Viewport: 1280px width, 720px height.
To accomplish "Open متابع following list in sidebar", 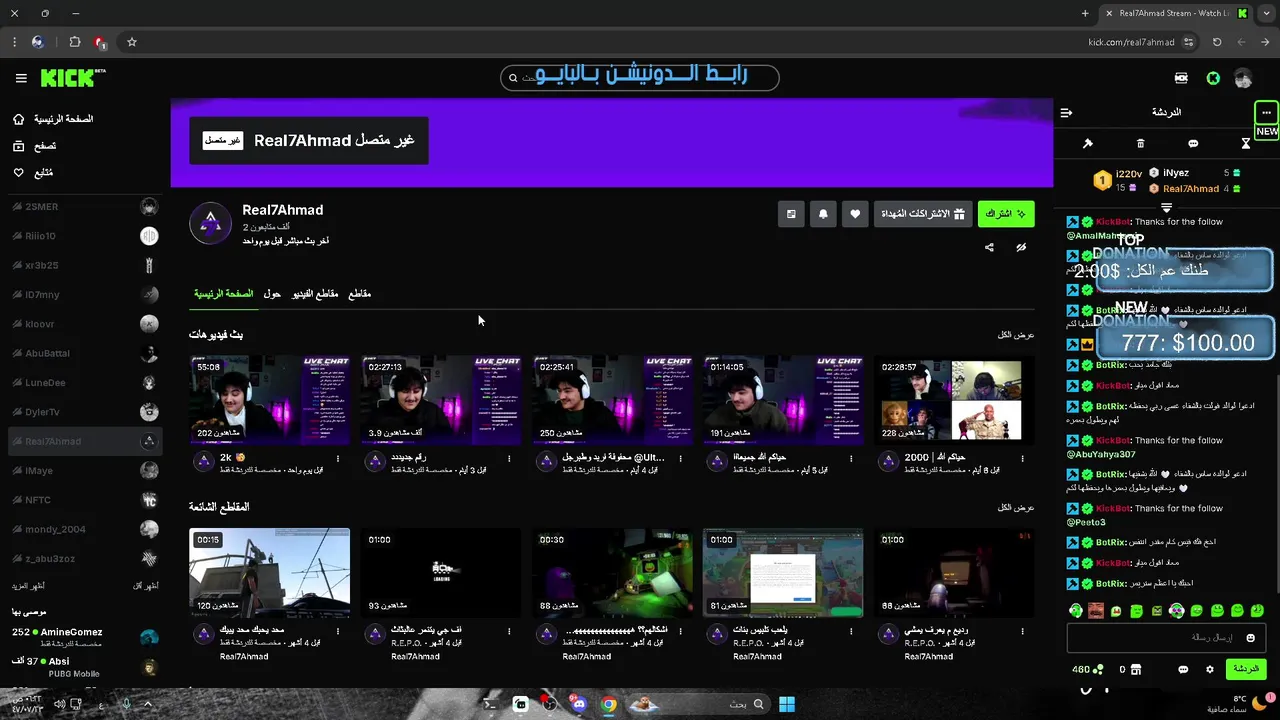I will click(x=33, y=173).
